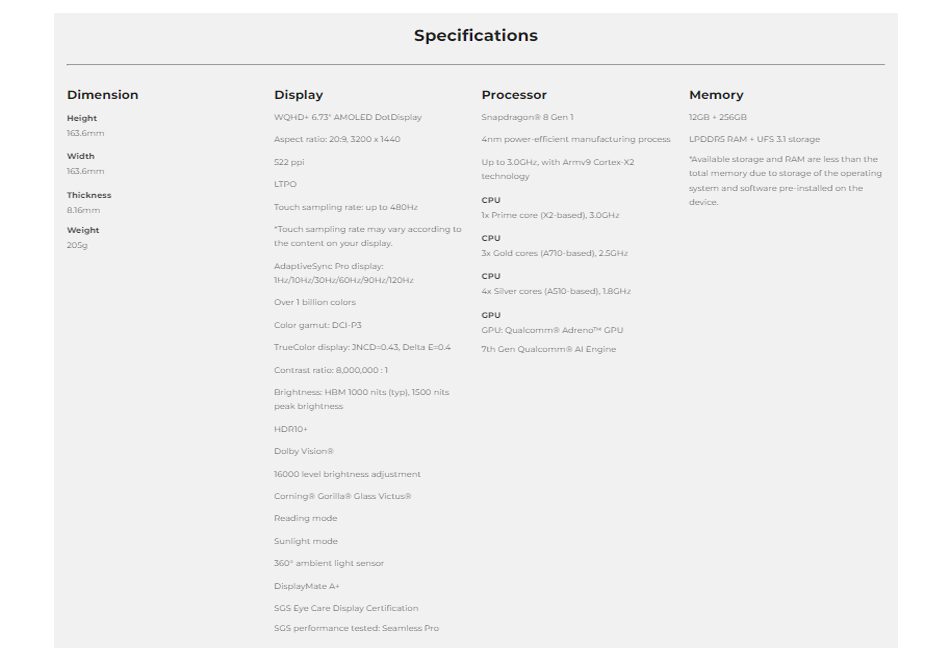Select the Snapdragon 8 Gen 1 text
The height and width of the screenshot is (648, 950).
click(x=527, y=117)
